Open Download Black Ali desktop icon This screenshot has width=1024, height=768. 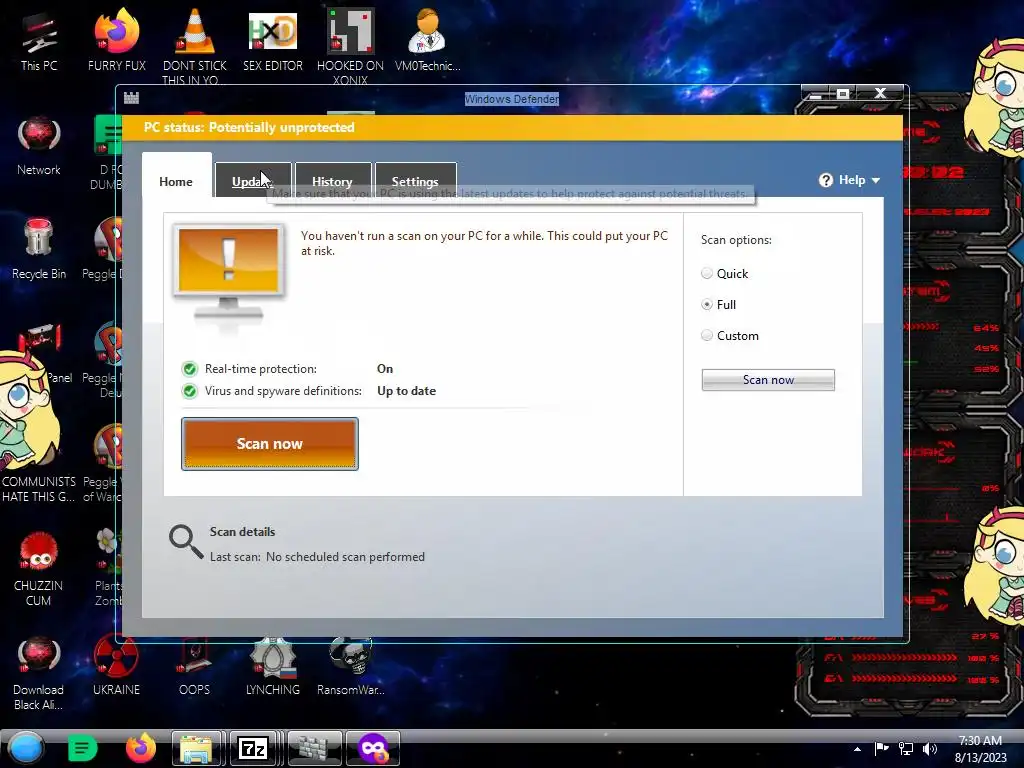39,673
